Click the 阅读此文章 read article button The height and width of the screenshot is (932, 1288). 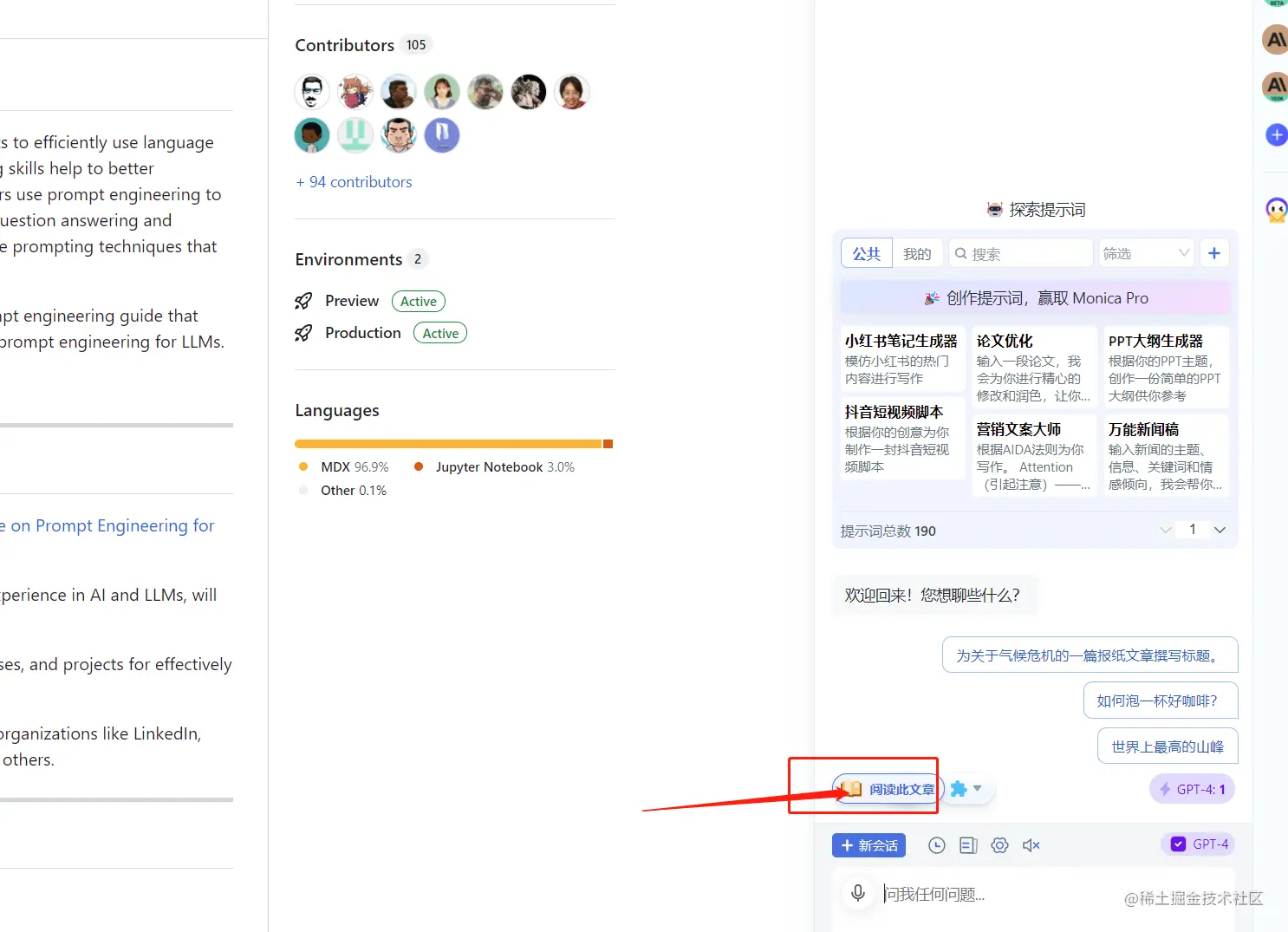pos(888,789)
